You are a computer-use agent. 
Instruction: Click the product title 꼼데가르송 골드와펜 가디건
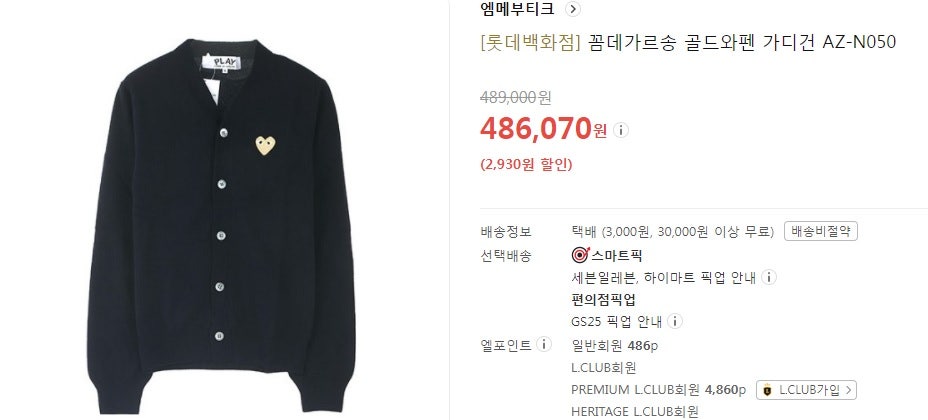(701, 43)
